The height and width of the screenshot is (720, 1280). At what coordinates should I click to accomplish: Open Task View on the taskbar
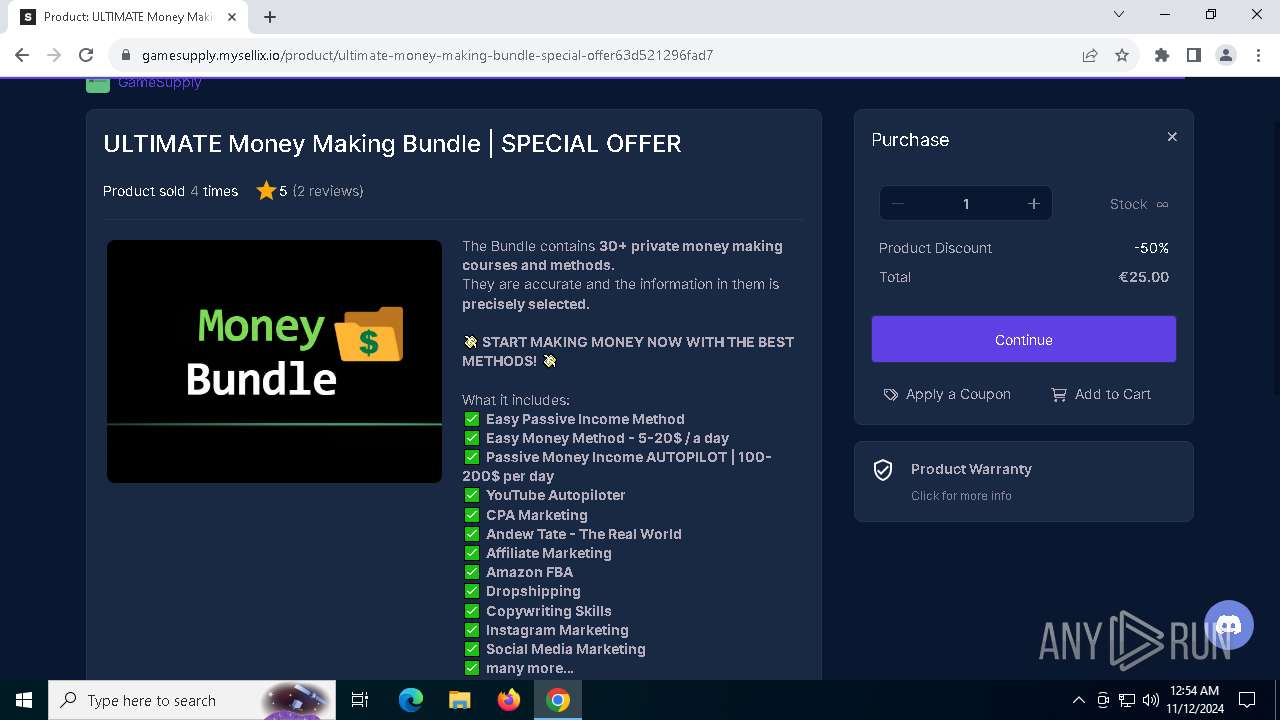[x=360, y=700]
